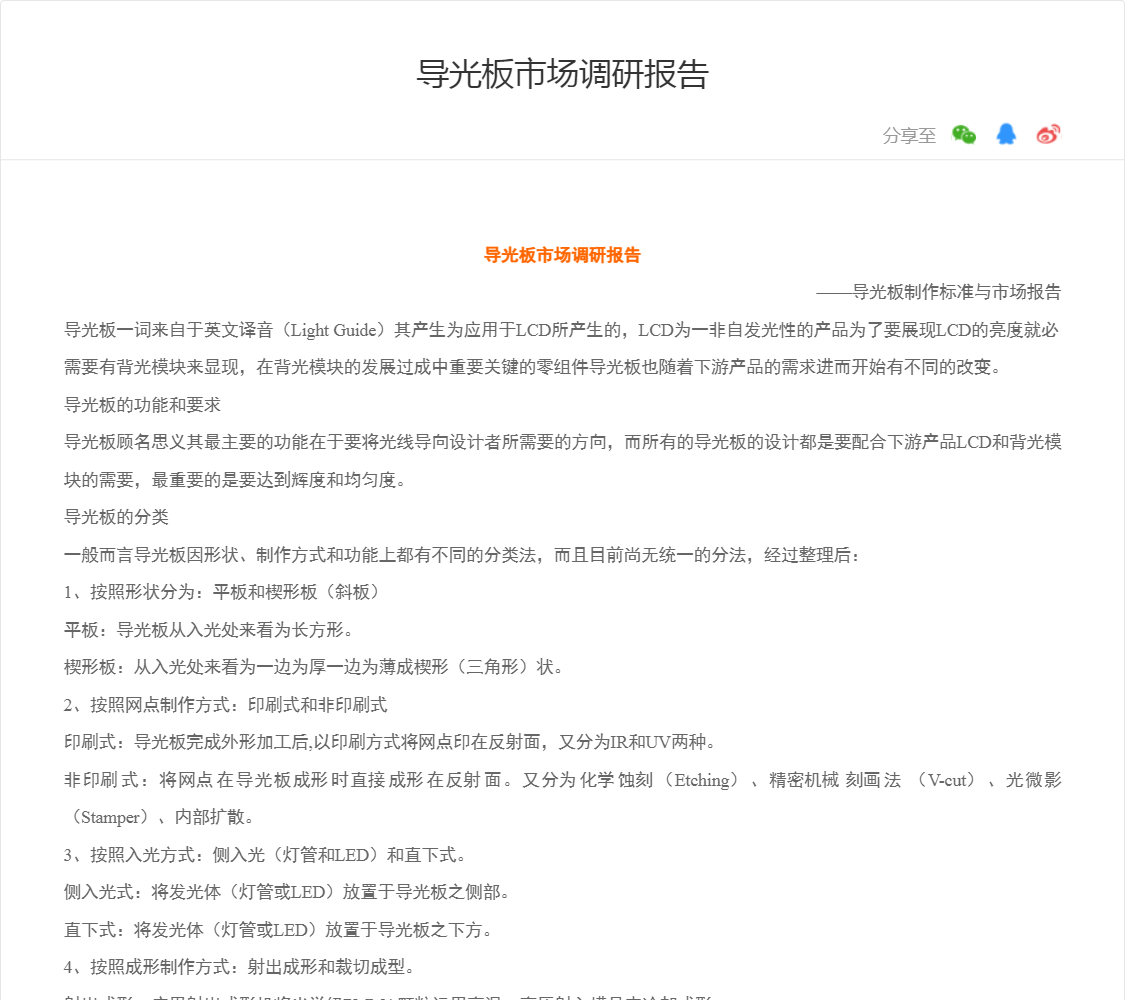Viewport: 1125px width, 1000px height.
Task: Click item 3 line 按照入光方式
Action: pos(265,855)
